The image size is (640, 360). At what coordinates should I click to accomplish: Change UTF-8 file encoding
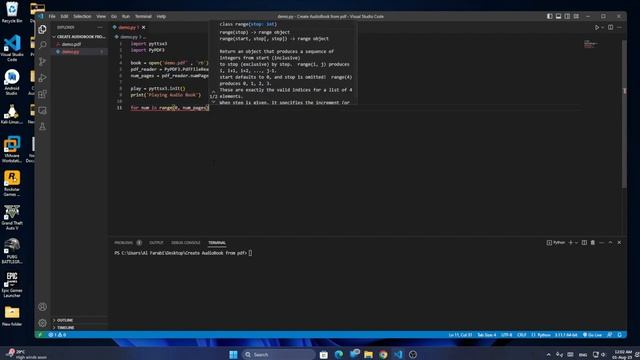(x=506, y=335)
